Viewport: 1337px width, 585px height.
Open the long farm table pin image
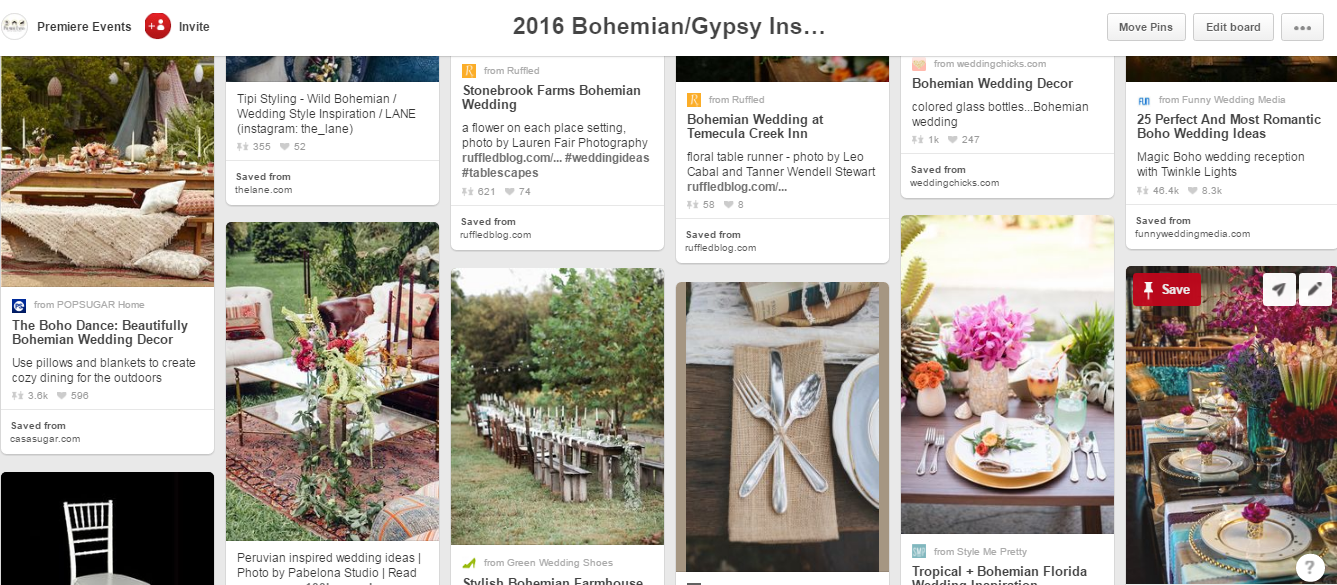557,405
